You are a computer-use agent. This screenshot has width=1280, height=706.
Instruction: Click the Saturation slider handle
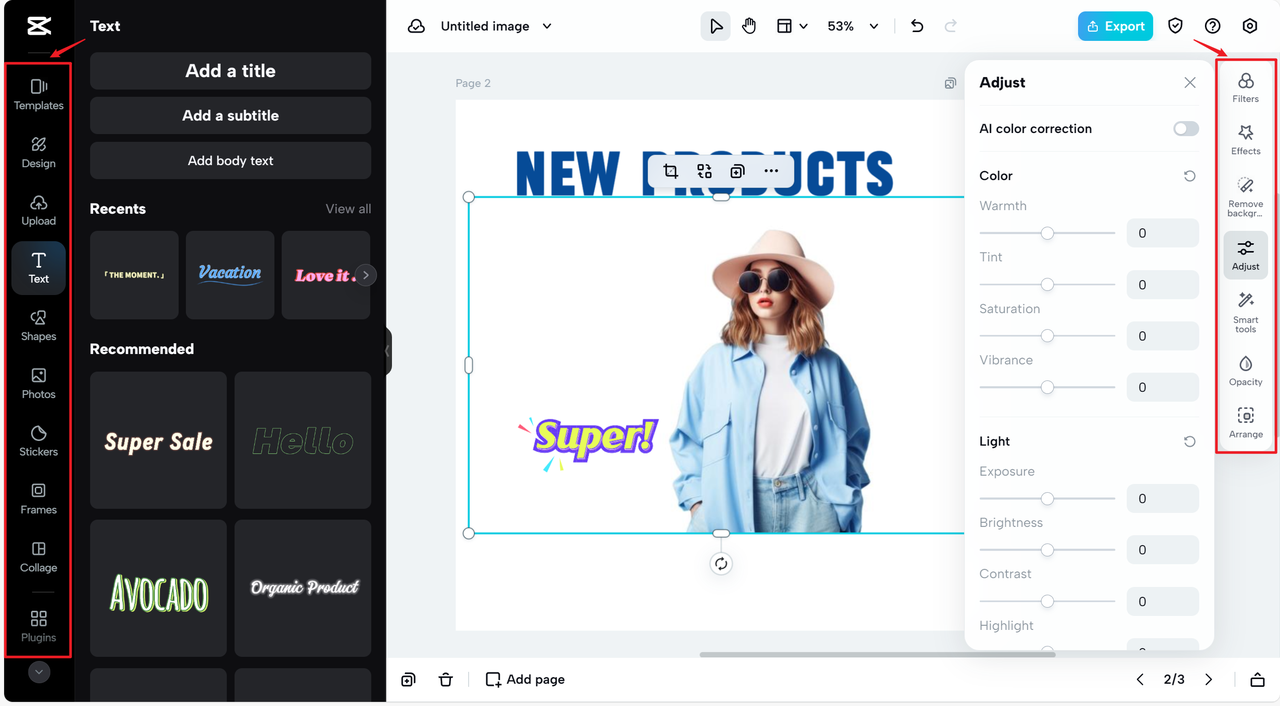pyautogui.click(x=1047, y=336)
